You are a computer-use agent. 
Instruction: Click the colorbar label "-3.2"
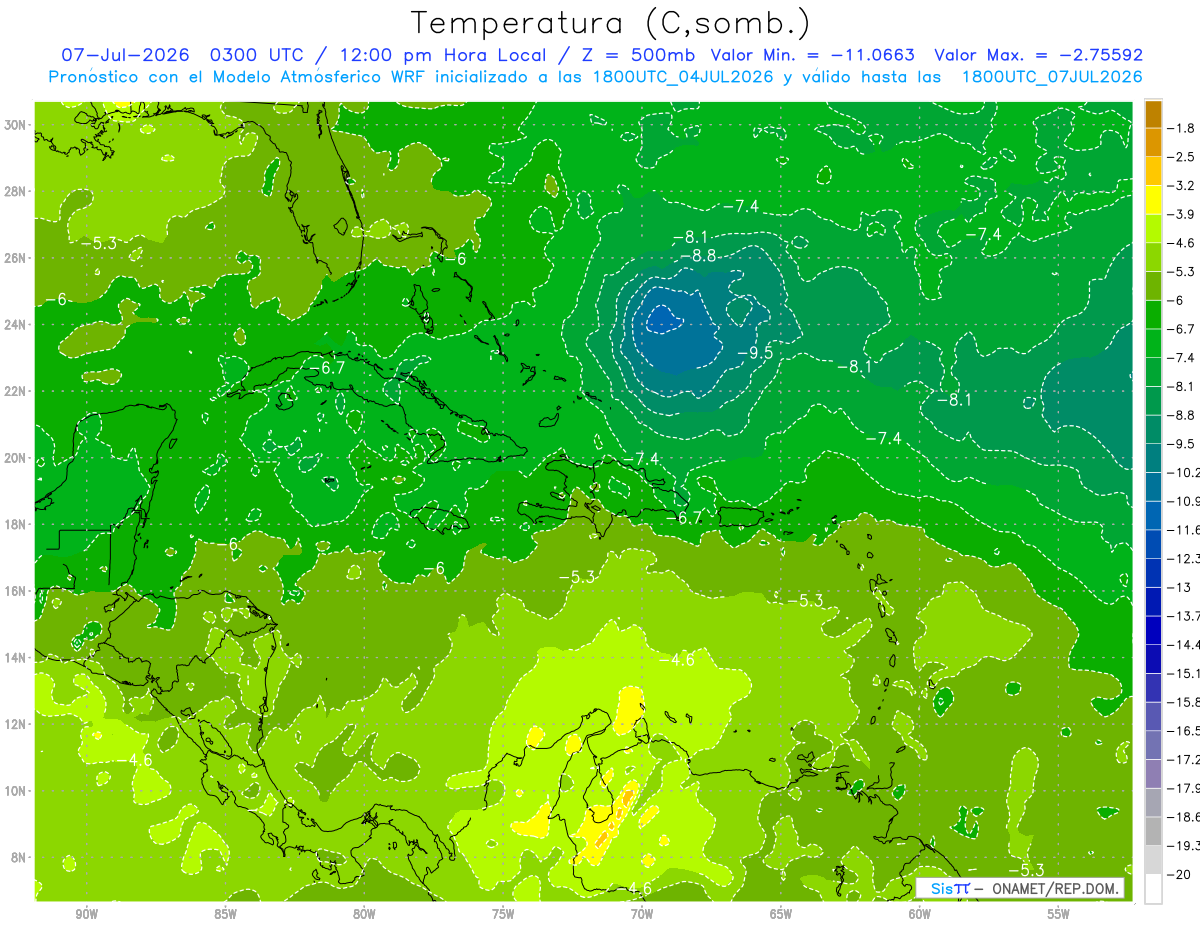[x=1180, y=185]
